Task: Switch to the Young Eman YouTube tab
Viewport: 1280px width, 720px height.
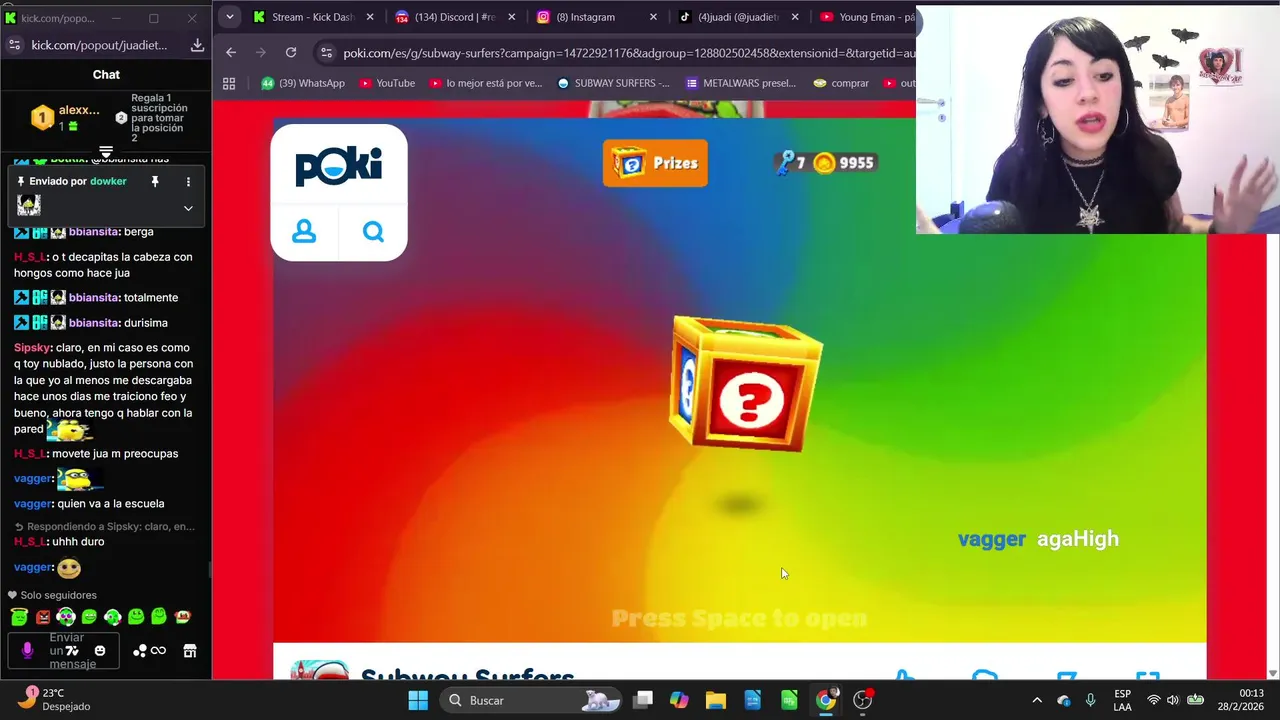Action: [x=866, y=17]
